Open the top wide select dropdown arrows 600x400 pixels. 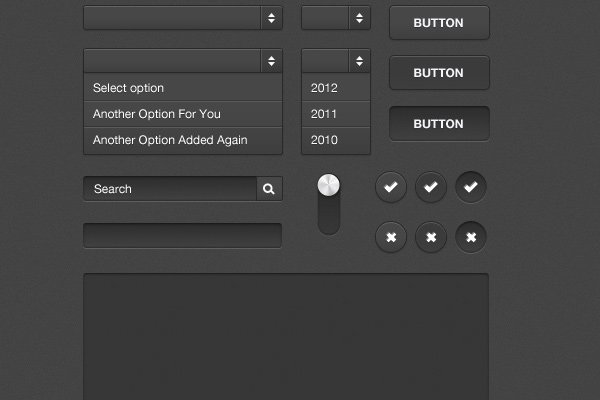pyautogui.click(x=271, y=18)
